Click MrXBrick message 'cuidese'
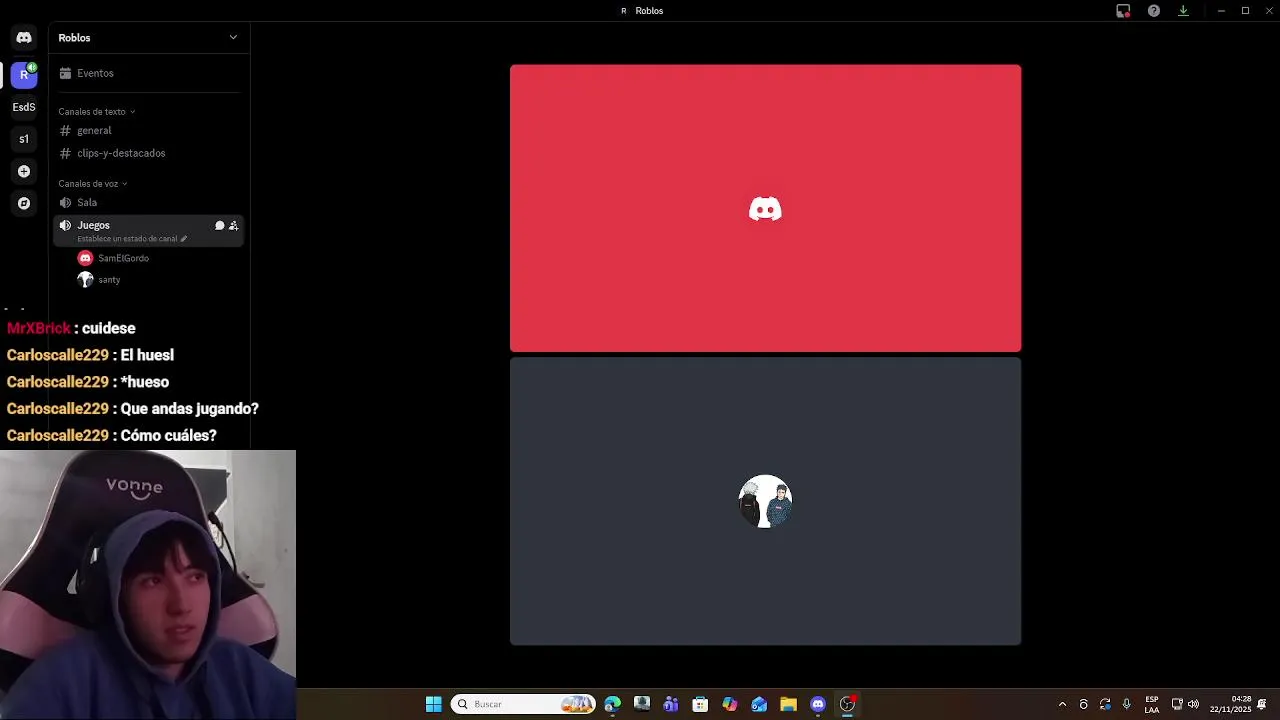The width and height of the screenshot is (1280, 720). pos(108,329)
